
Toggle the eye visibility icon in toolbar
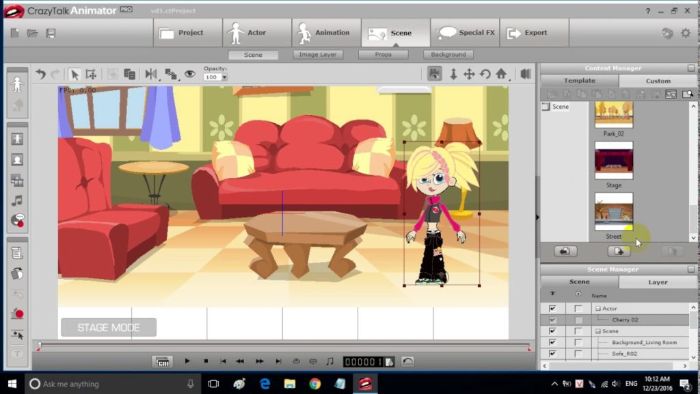(x=190, y=74)
